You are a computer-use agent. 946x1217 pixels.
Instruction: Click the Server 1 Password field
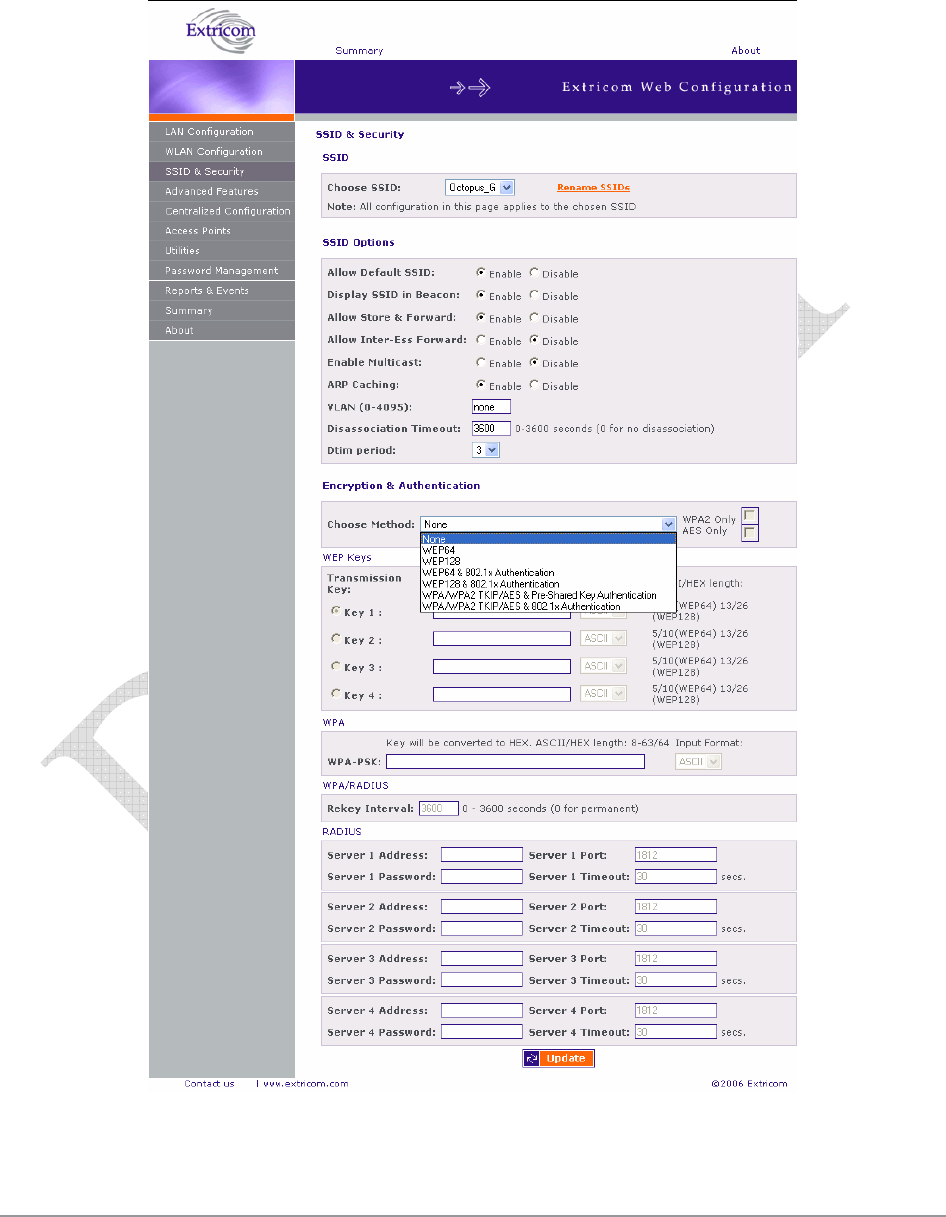coord(482,876)
